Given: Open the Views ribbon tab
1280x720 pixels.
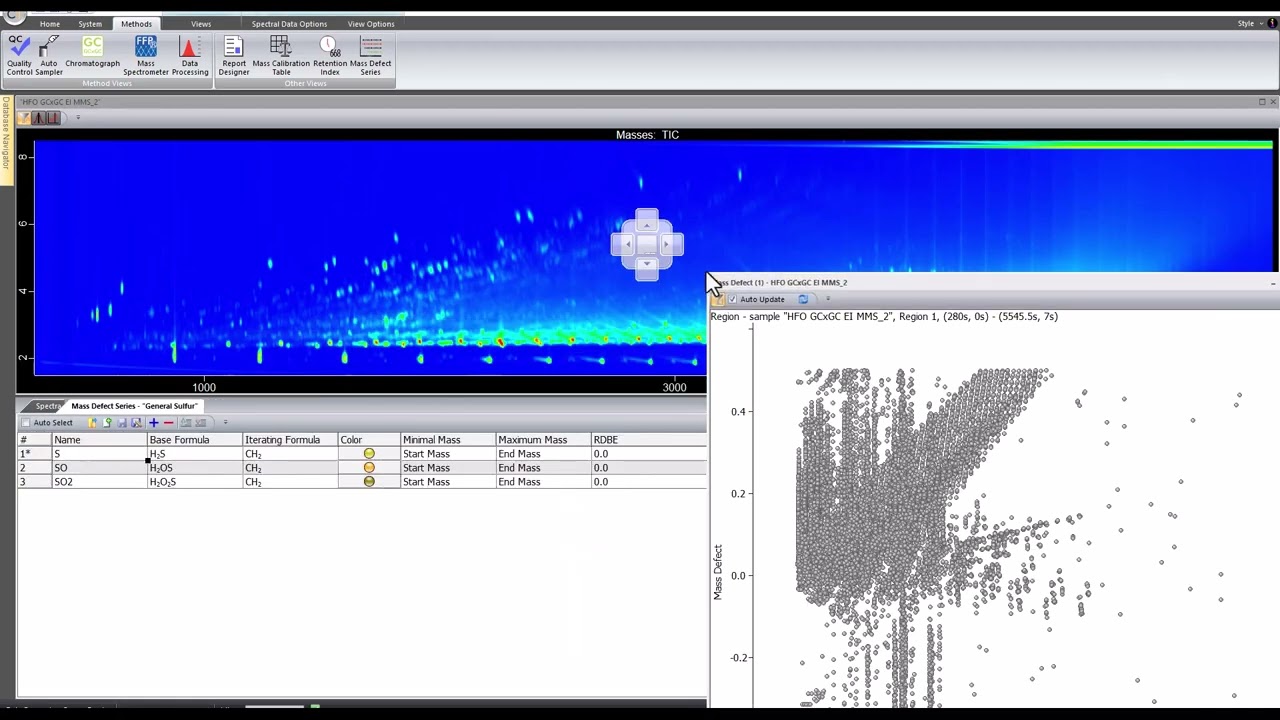Looking at the screenshot, I should click(x=201, y=24).
